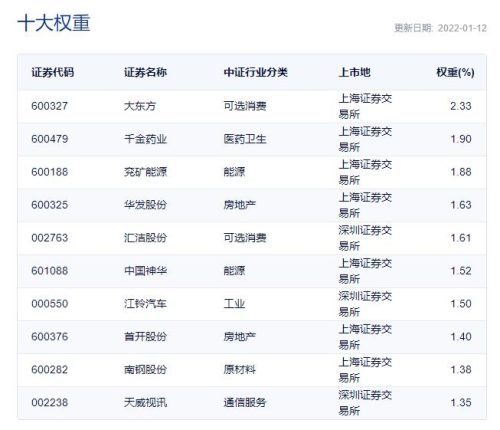Image resolution: width=500 pixels, height=430 pixels.
Task: Select security name 汇洁股份
Action: point(145,238)
